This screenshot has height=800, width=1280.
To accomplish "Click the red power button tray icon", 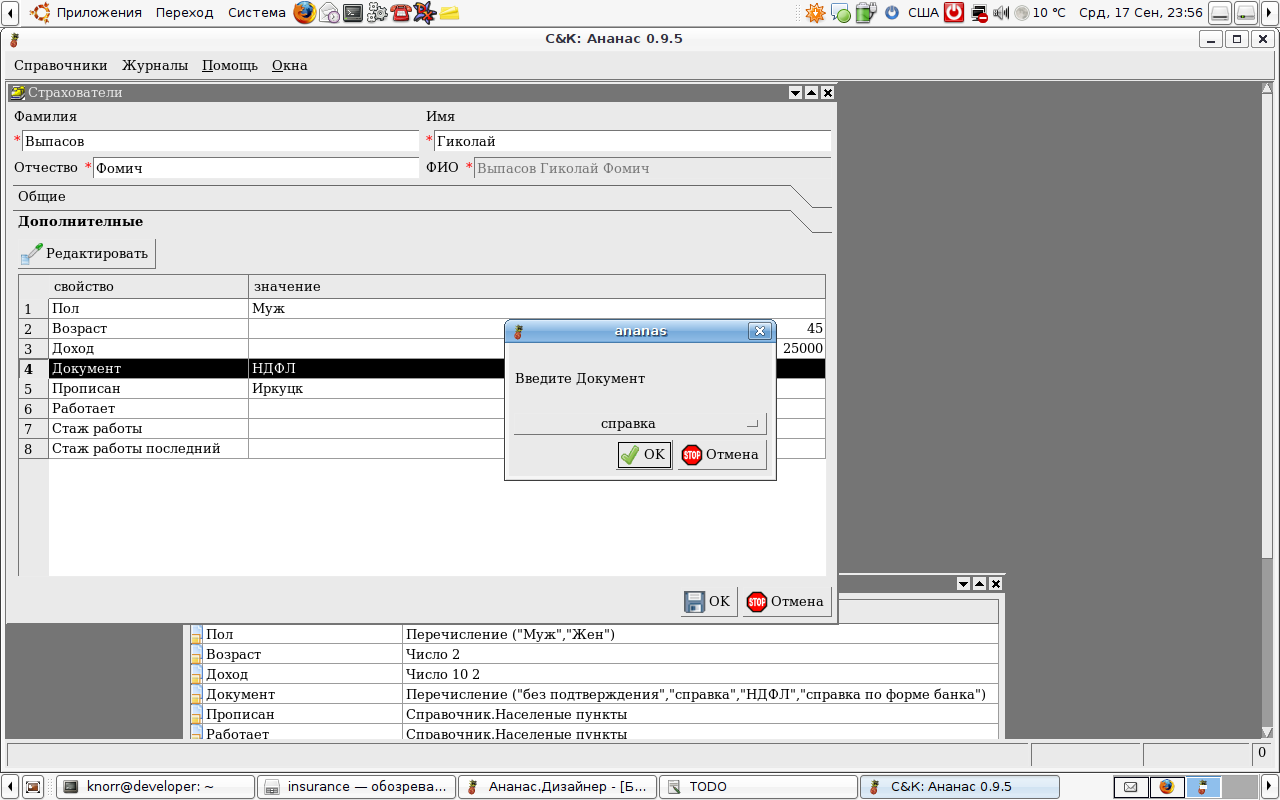I will pyautogui.click(x=955, y=13).
